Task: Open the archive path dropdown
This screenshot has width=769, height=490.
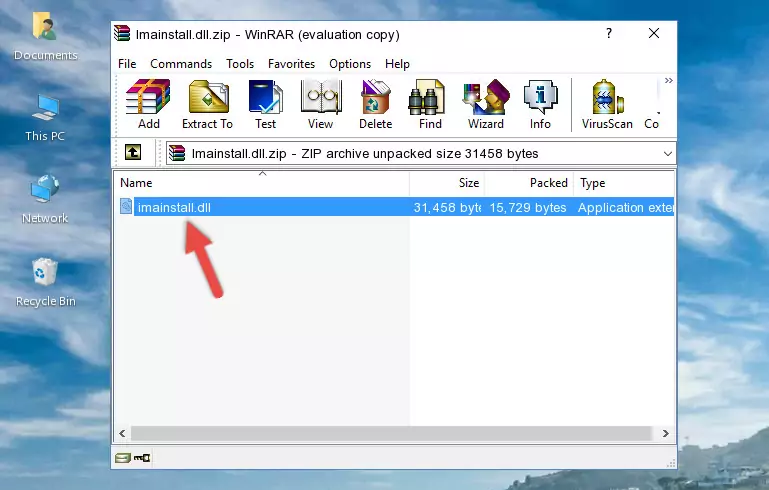Action: click(667, 154)
